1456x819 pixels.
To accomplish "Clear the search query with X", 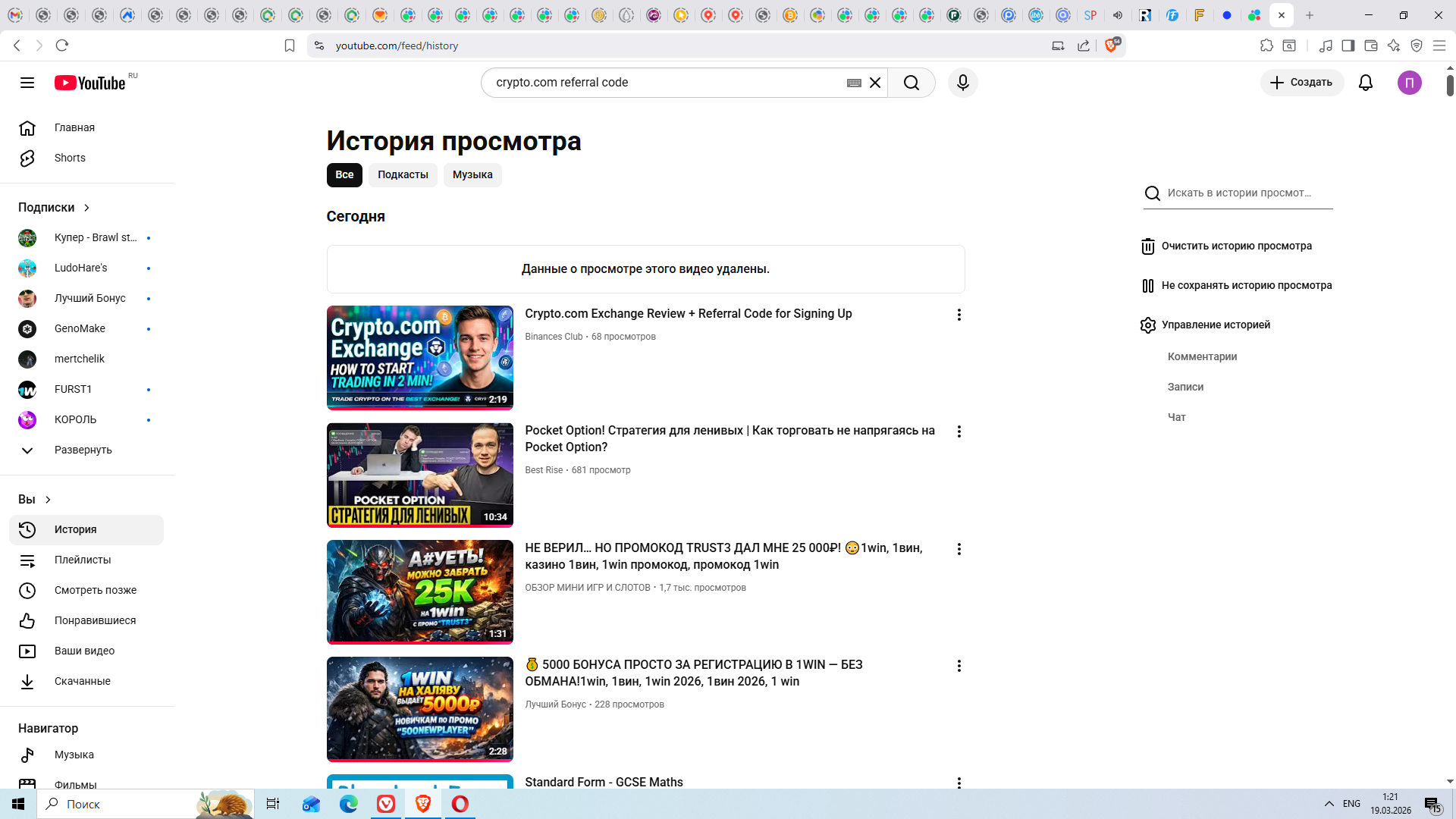I will (875, 83).
